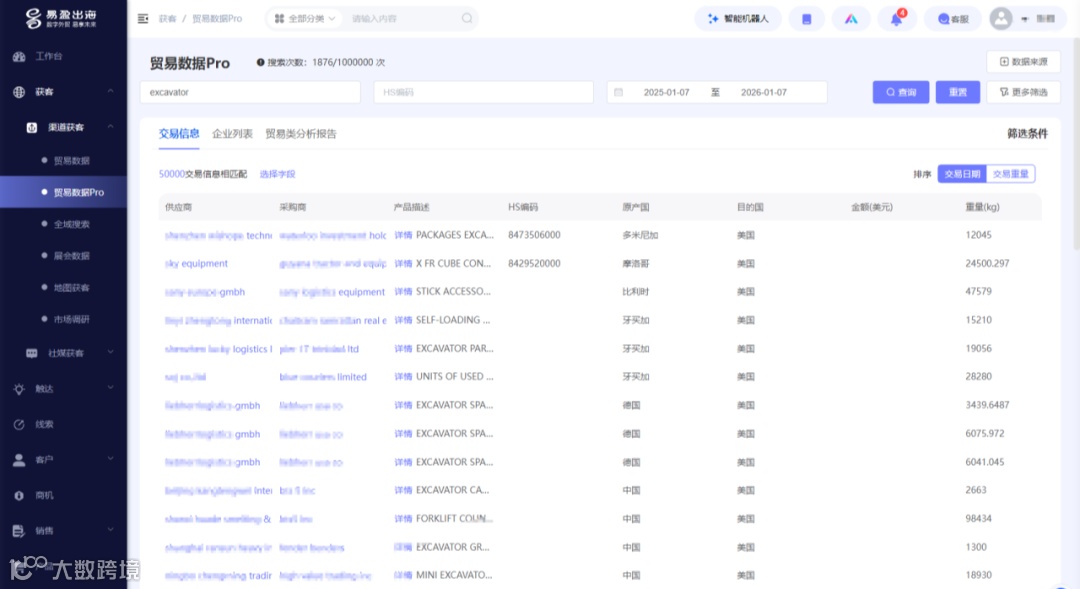Open 展会数据 in the sidebar
This screenshot has height=589, width=1080.
[72, 256]
